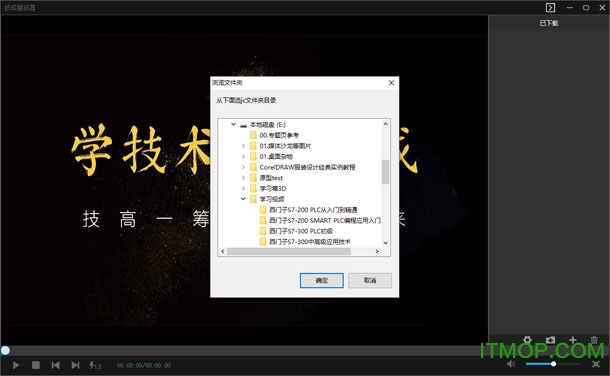Select the 西门子S7-300 PLC初级 folder

pyautogui.click(x=296, y=231)
